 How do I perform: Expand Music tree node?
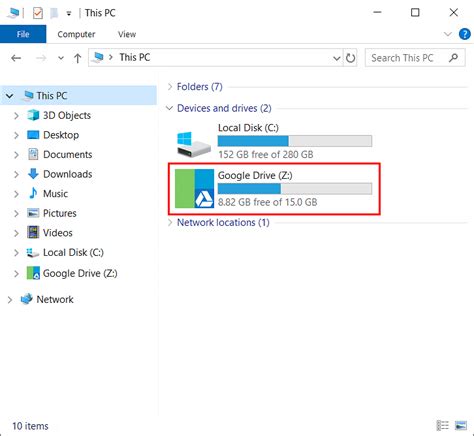click(x=16, y=194)
